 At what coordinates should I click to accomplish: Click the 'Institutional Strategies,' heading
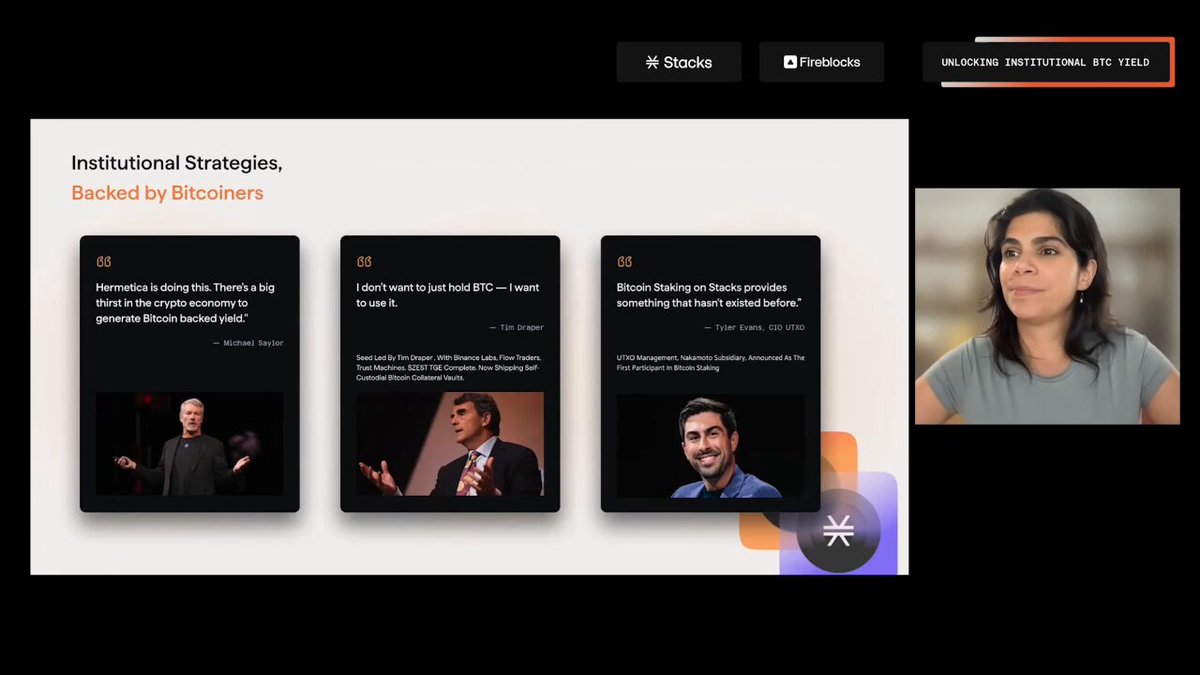tap(176, 163)
